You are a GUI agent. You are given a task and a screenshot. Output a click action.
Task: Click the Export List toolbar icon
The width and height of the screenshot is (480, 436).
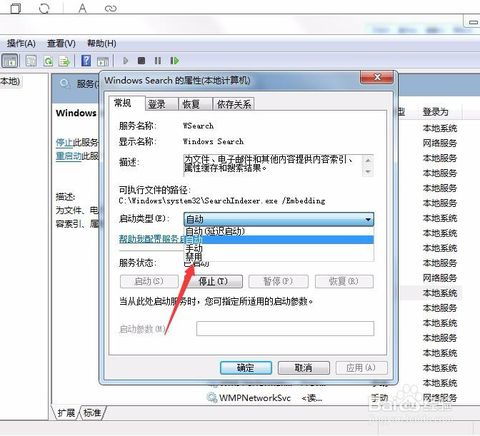click(64, 61)
